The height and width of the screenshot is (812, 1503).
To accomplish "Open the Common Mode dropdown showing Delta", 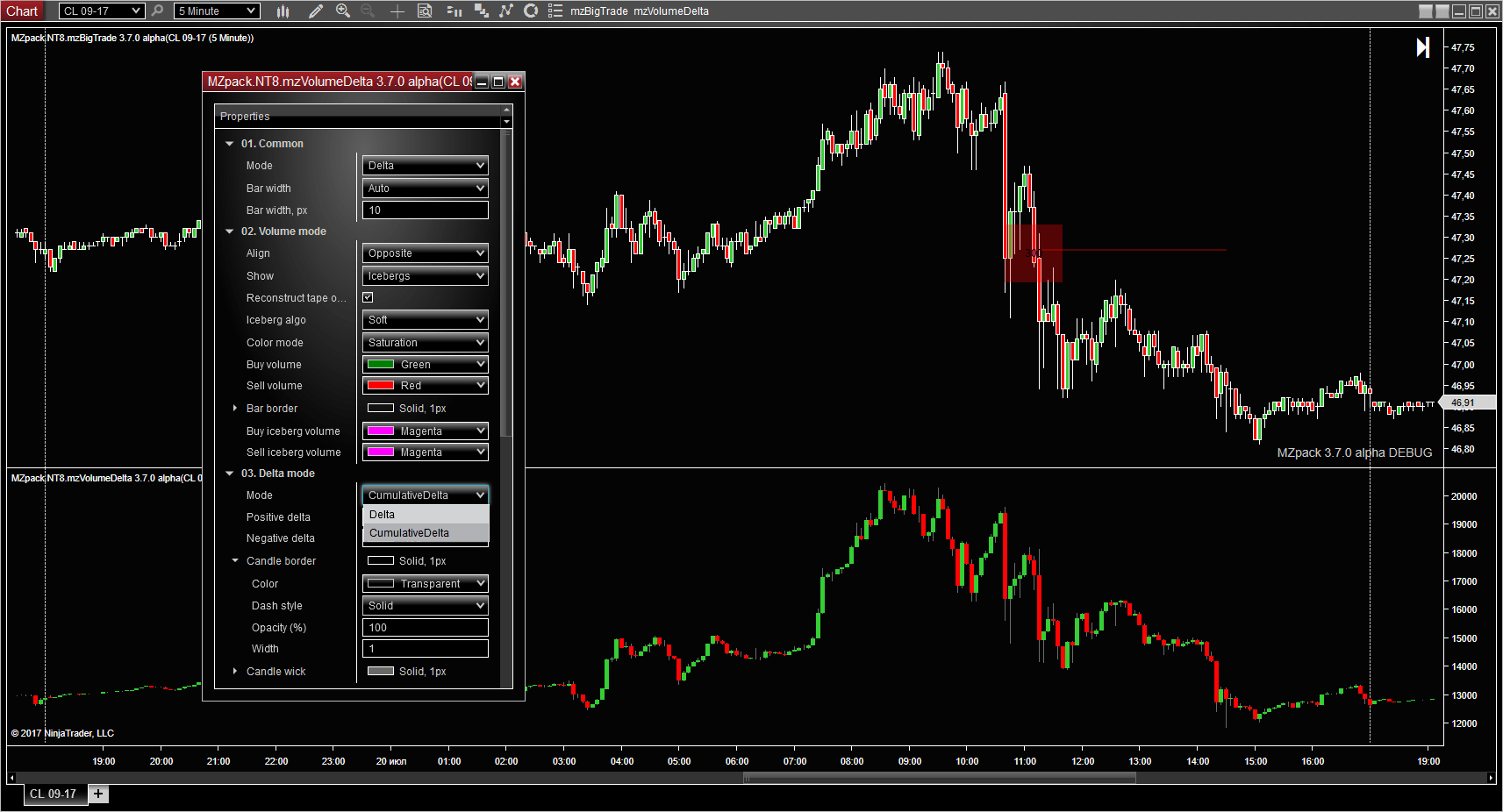I will 426,165.
